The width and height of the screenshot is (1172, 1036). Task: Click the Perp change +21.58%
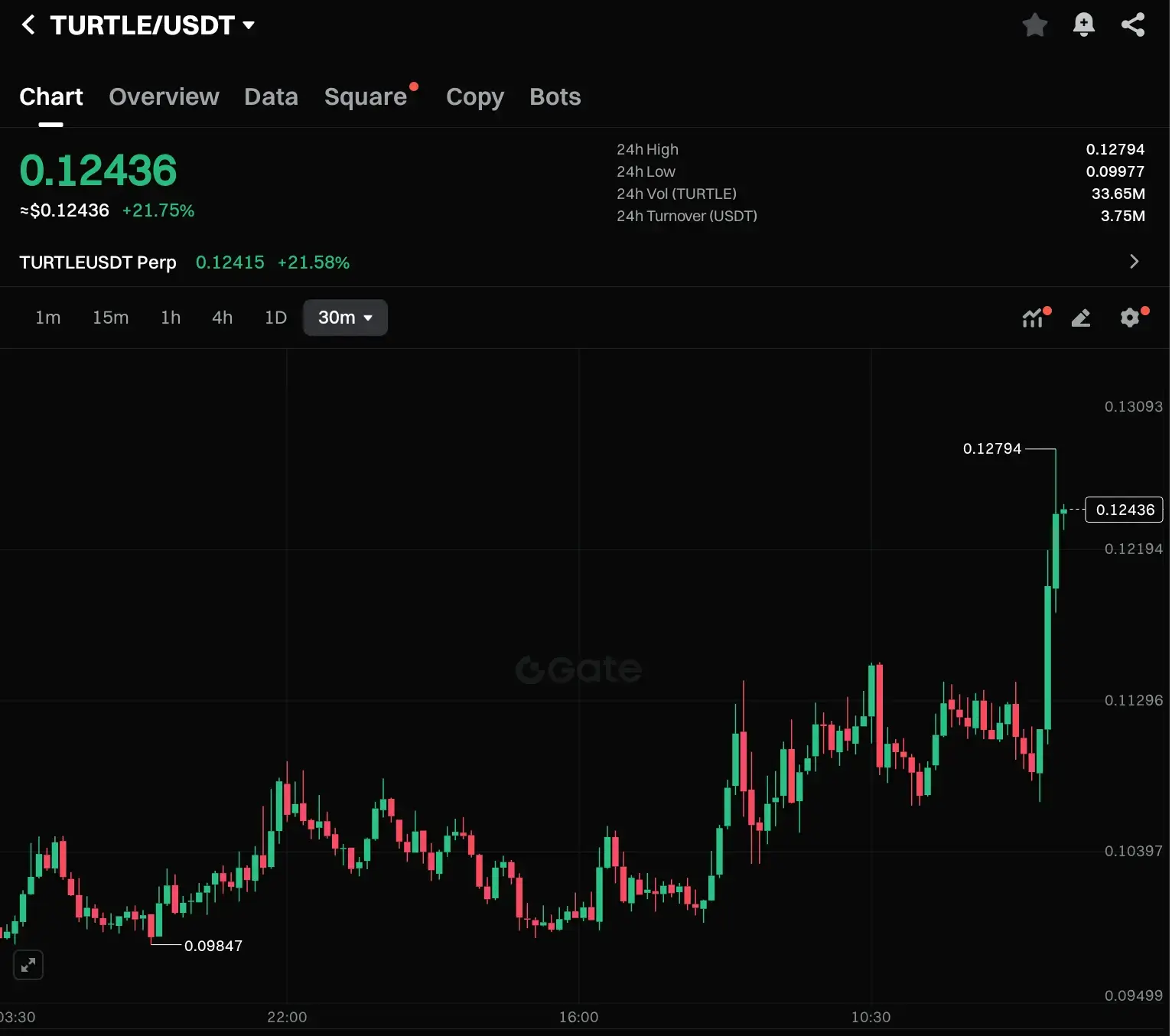tap(314, 262)
